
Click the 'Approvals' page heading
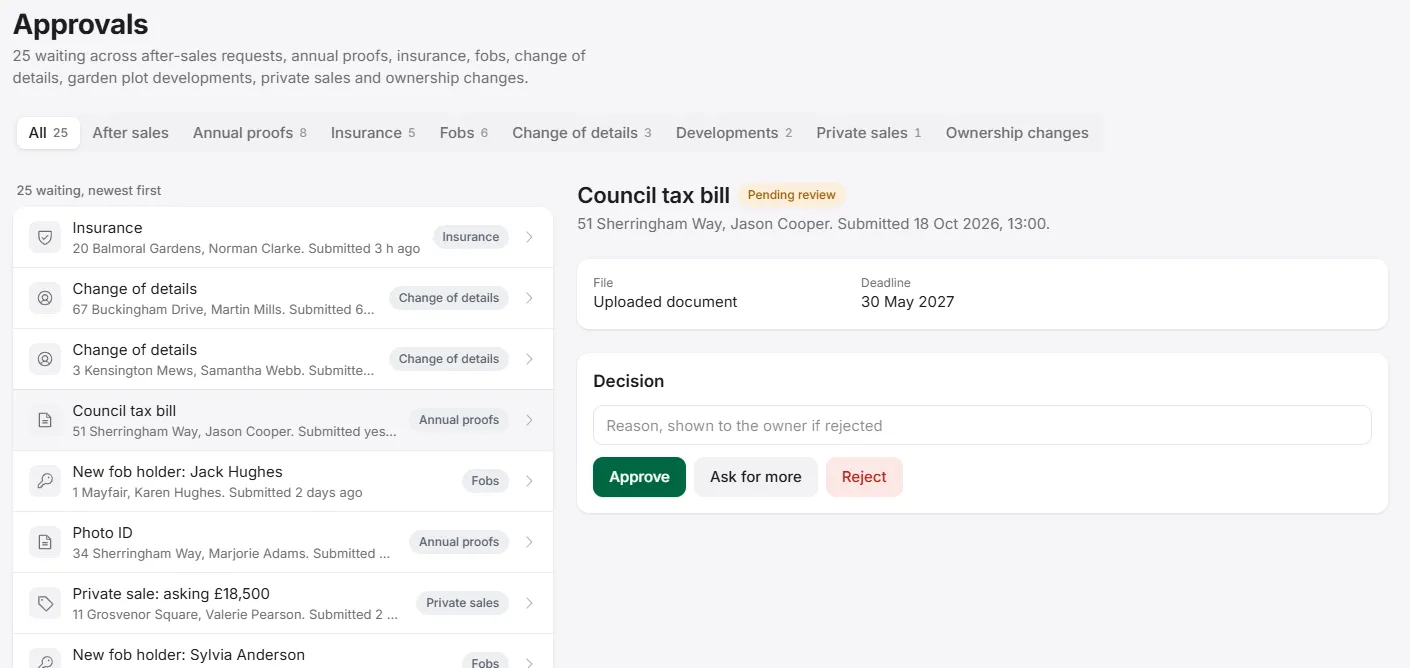(x=81, y=24)
